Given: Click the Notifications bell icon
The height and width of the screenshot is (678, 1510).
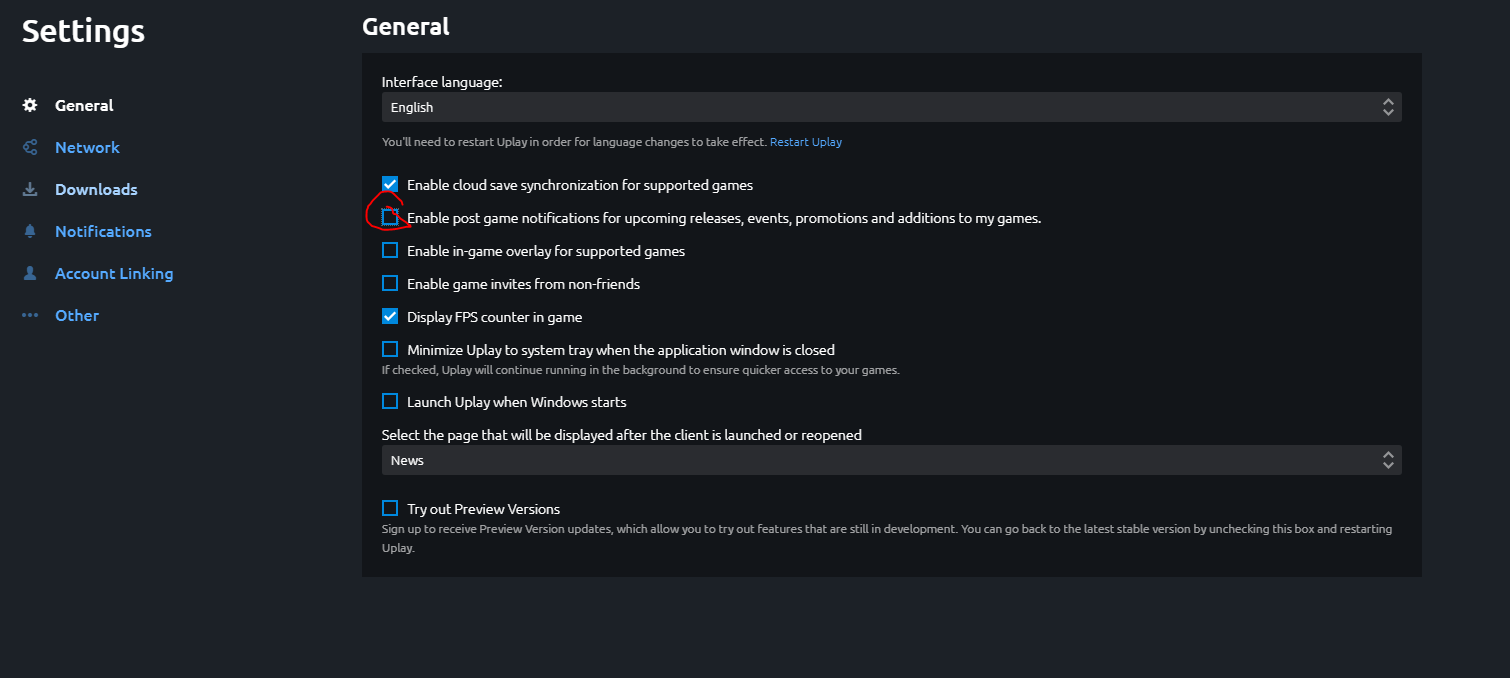Looking at the screenshot, I should pos(30,231).
